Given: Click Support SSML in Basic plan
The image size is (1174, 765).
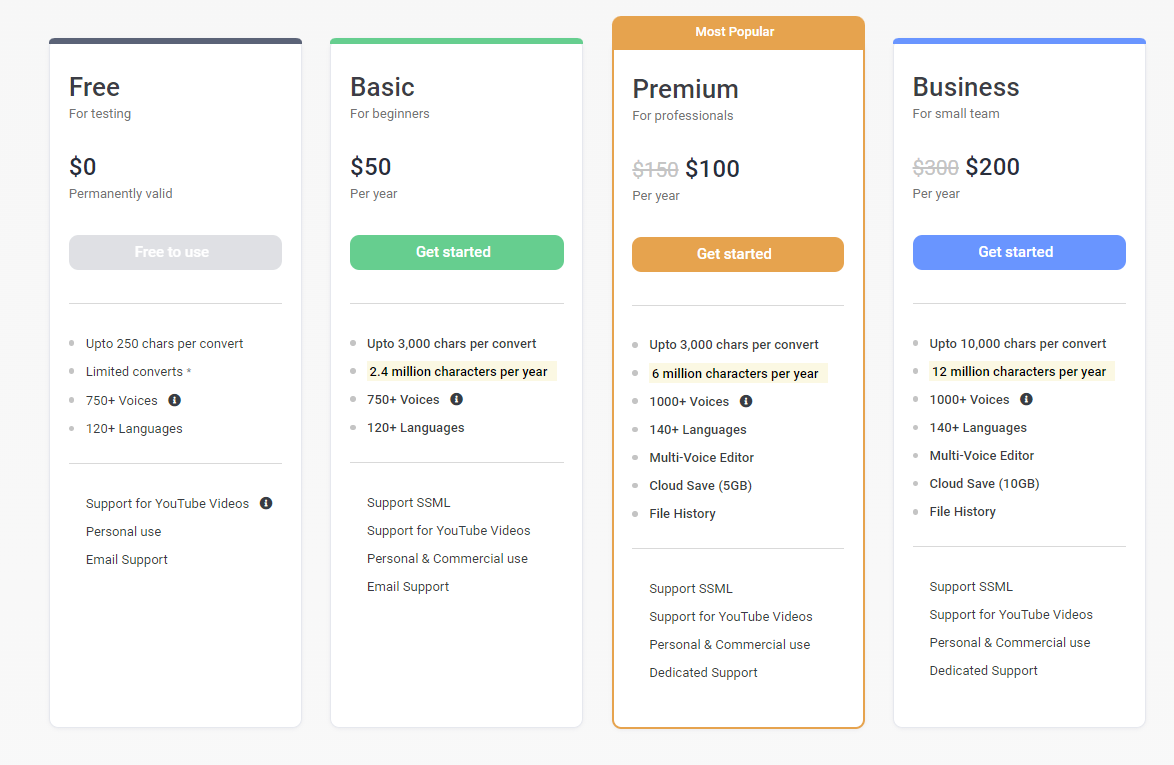Looking at the screenshot, I should [x=408, y=502].
